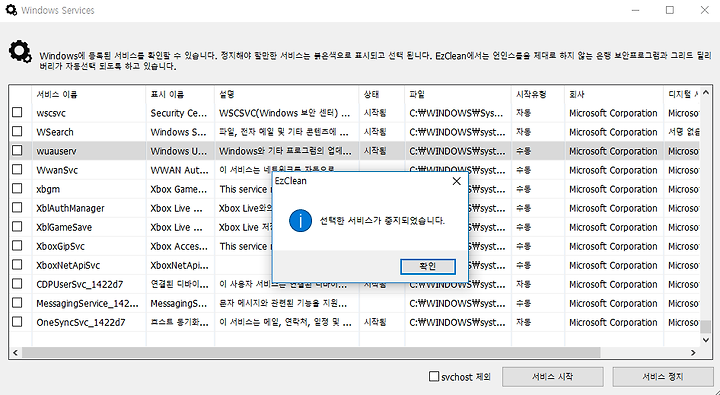Check the CDPUserSvc_1422d7 checkbox

click(17, 284)
